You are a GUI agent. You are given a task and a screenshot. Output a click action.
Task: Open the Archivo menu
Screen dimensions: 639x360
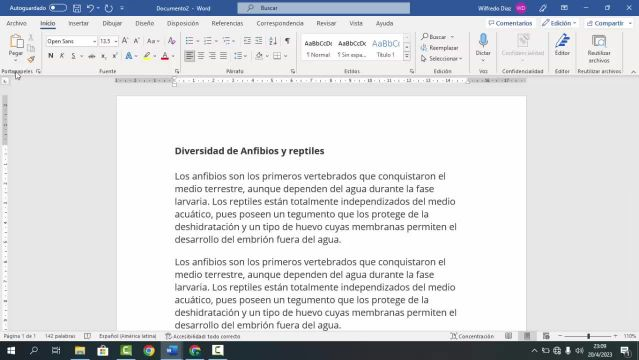point(16,23)
